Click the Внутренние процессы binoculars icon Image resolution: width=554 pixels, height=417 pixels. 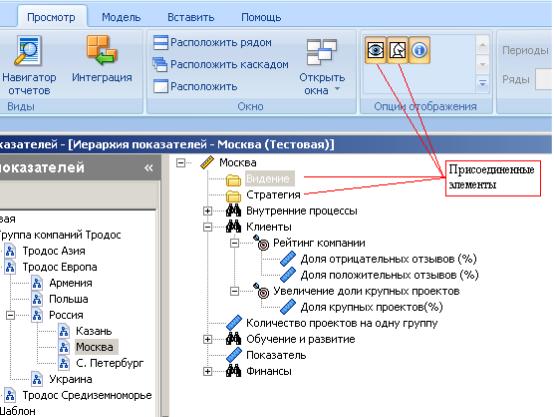click(234, 211)
